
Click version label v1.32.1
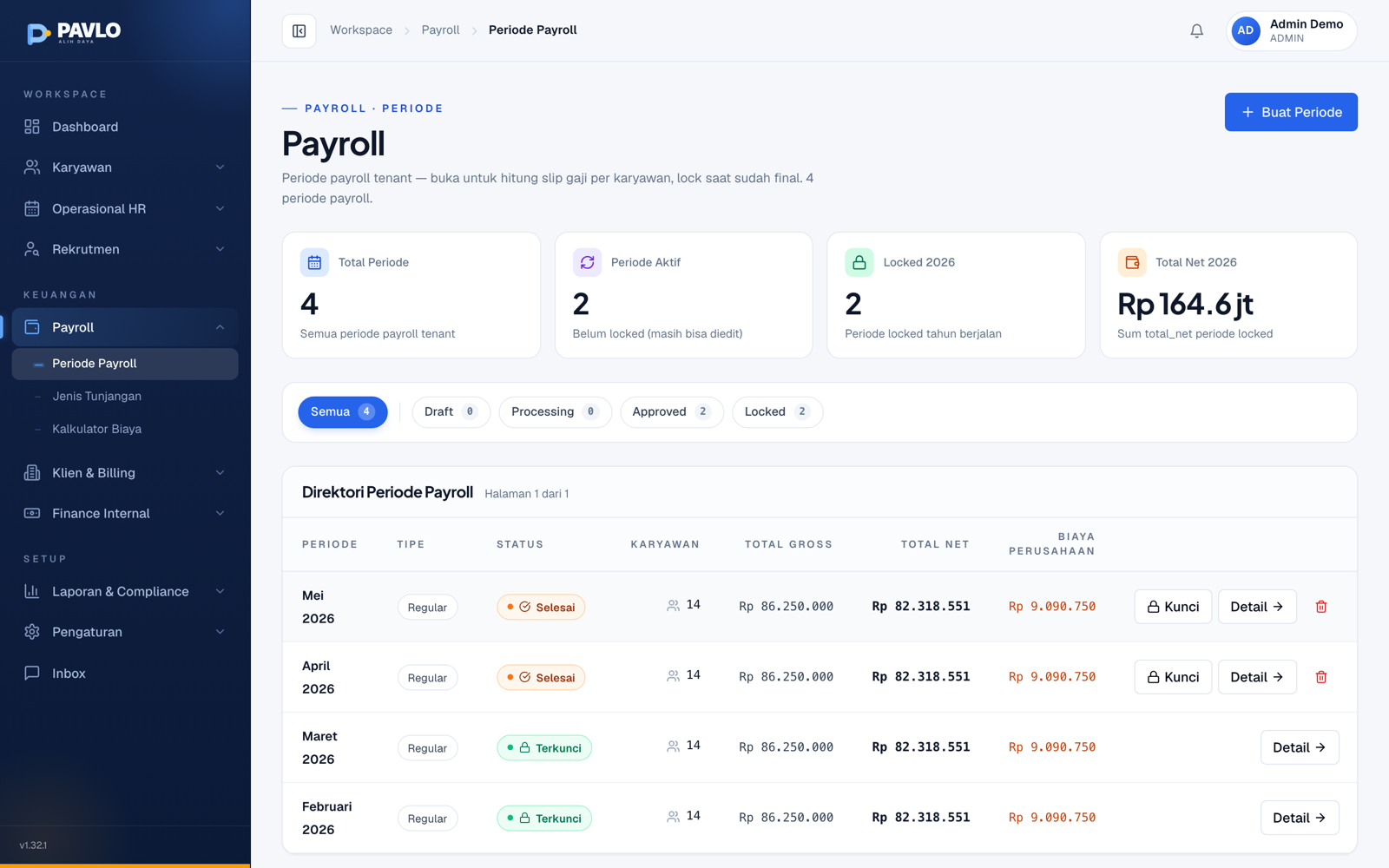(33, 845)
